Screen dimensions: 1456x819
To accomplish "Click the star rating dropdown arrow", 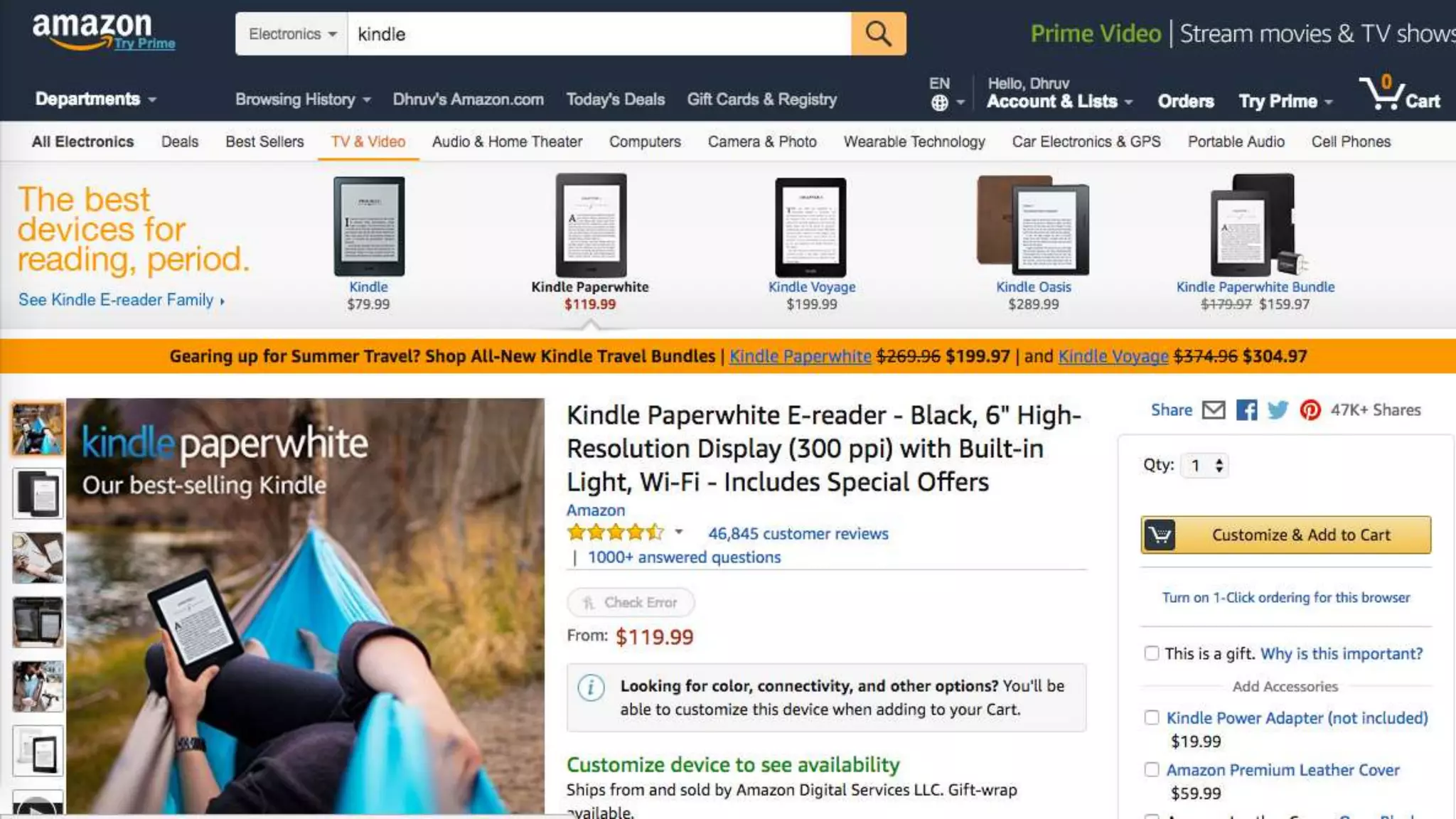I will (x=679, y=532).
